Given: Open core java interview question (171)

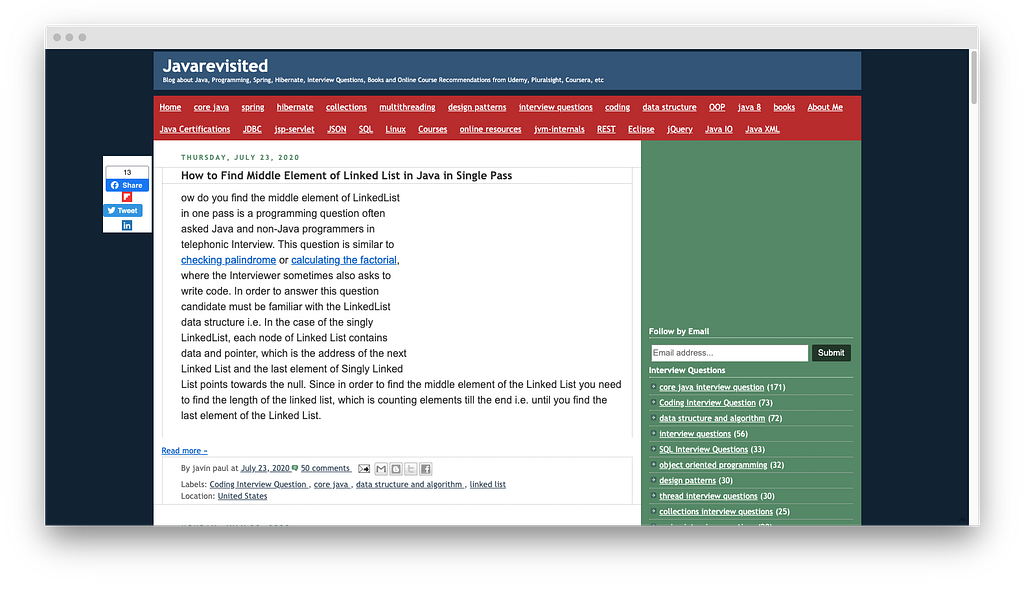Looking at the screenshot, I should (x=711, y=387).
